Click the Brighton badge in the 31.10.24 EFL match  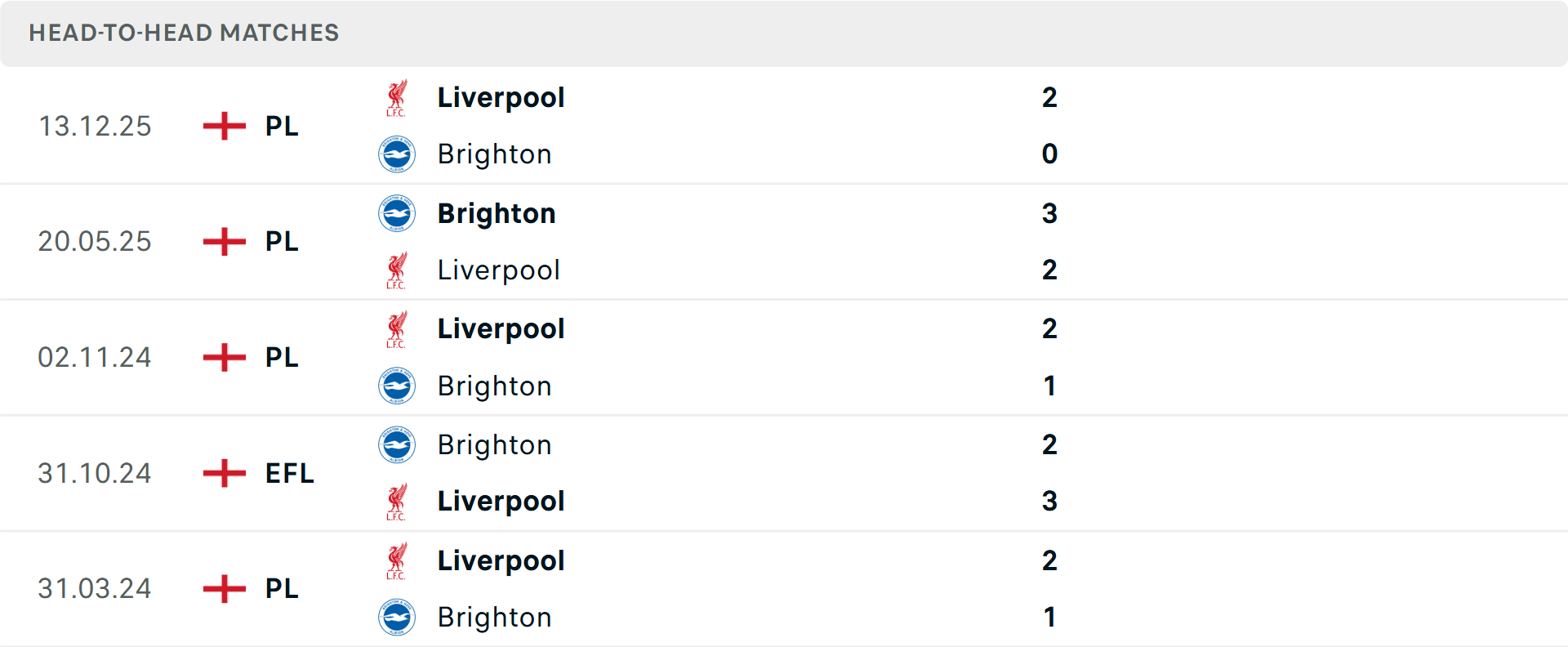point(397,445)
